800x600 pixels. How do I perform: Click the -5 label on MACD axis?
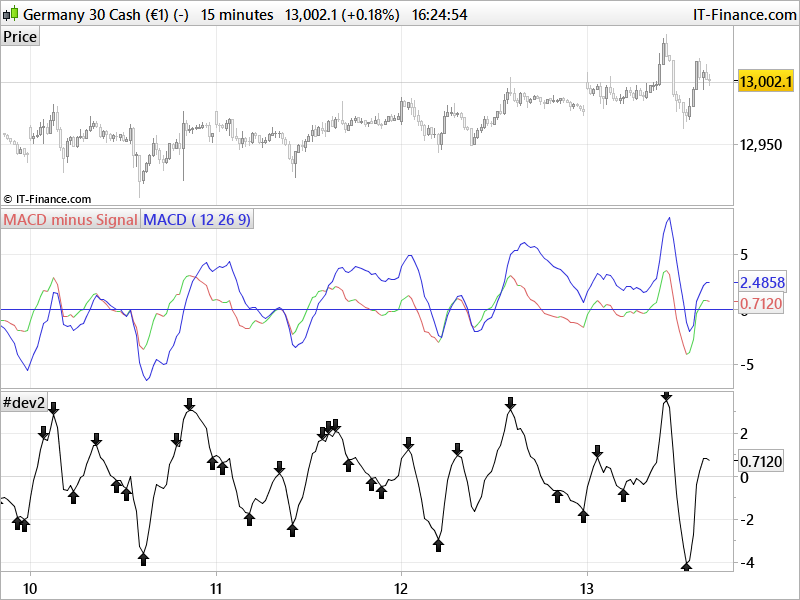click(746, 365)
